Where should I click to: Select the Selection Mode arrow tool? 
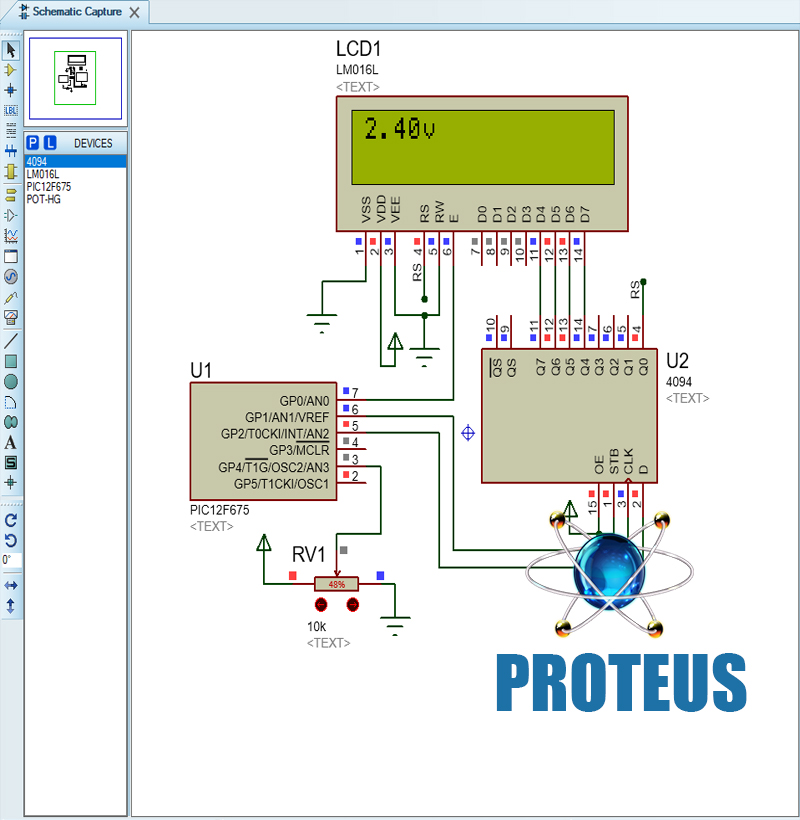coord(11,50)
